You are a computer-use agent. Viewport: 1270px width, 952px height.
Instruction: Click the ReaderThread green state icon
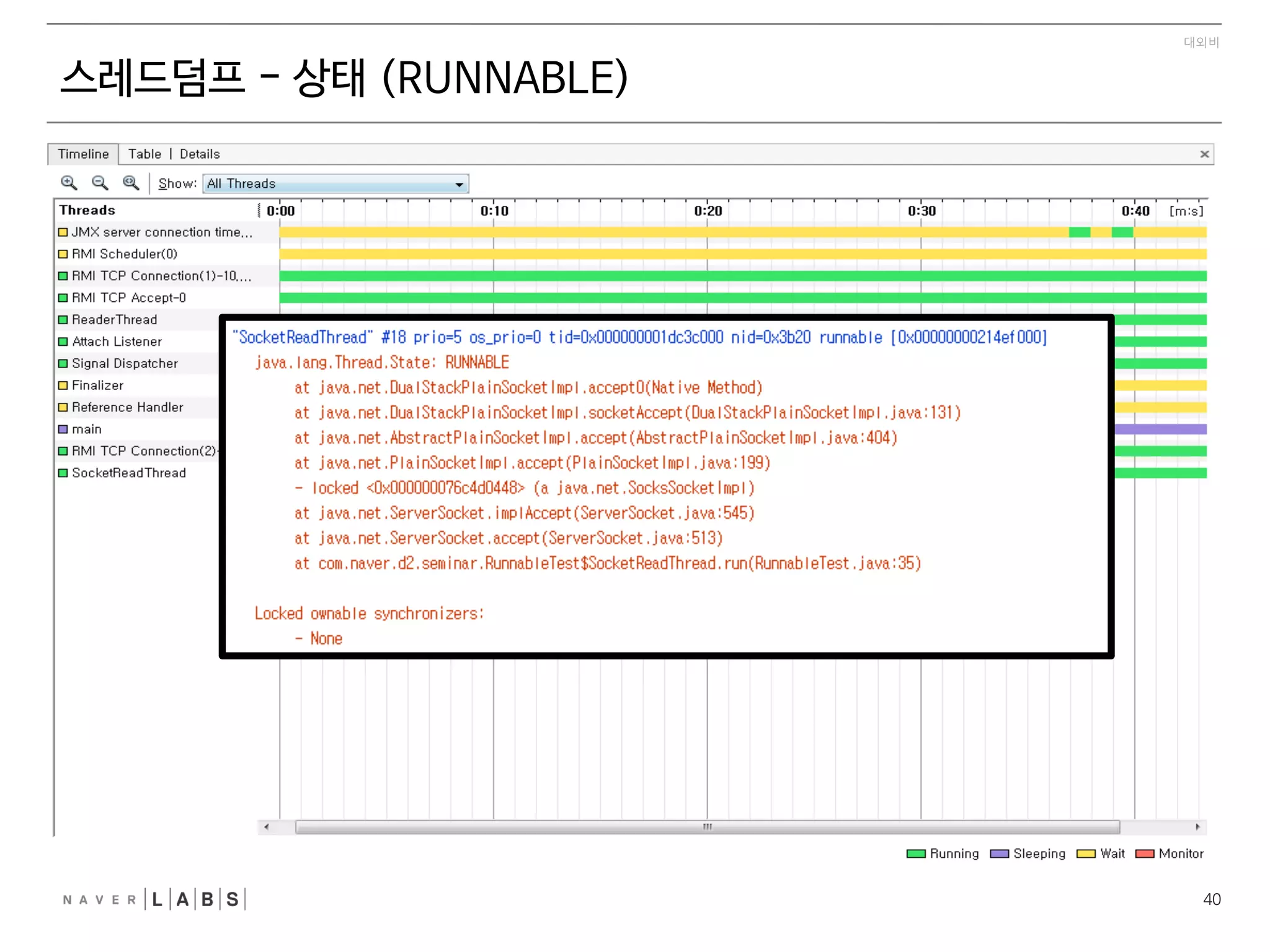click(x=63, y=320)
